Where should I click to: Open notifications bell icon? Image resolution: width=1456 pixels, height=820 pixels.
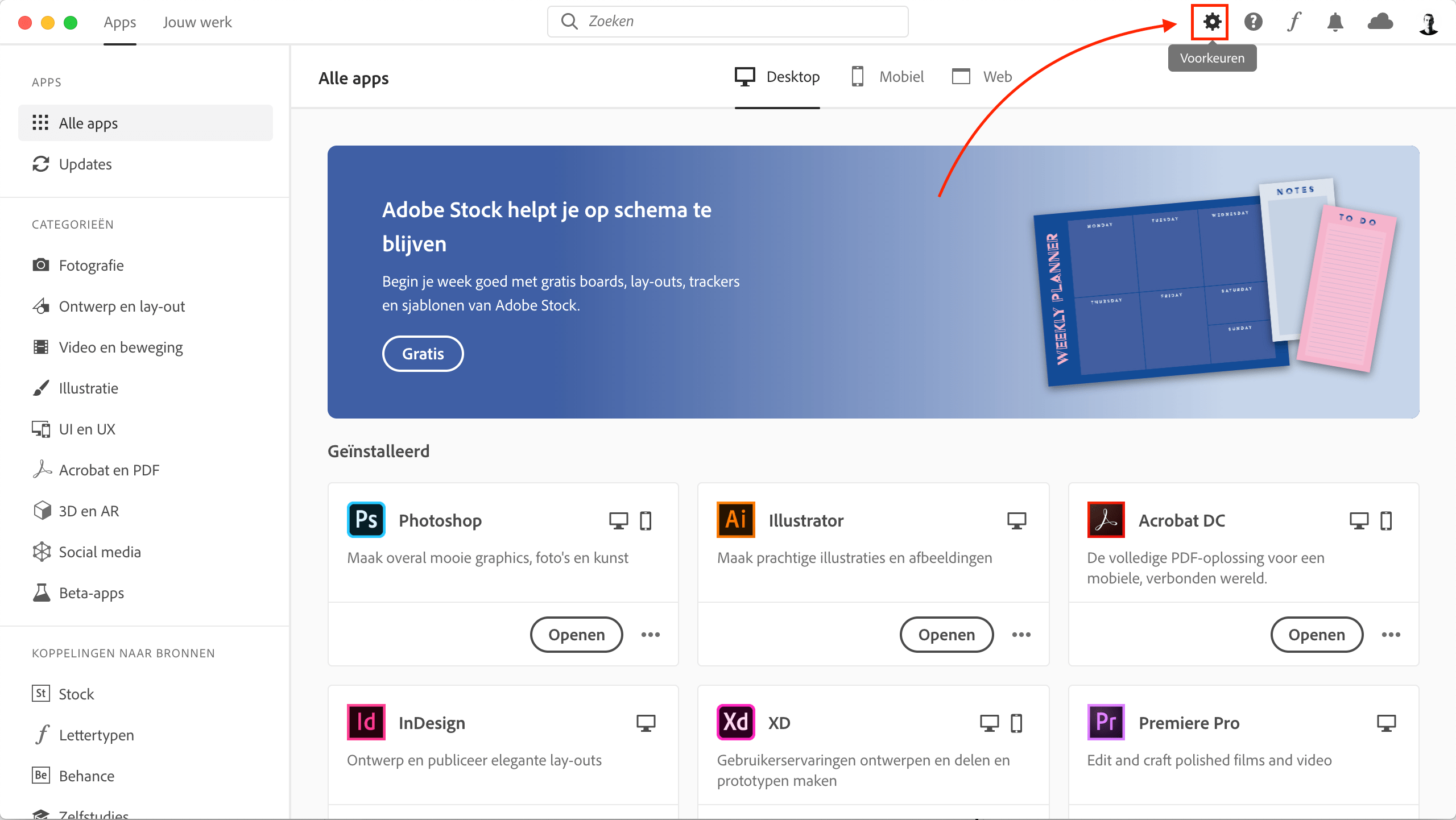coord(1335,22)
